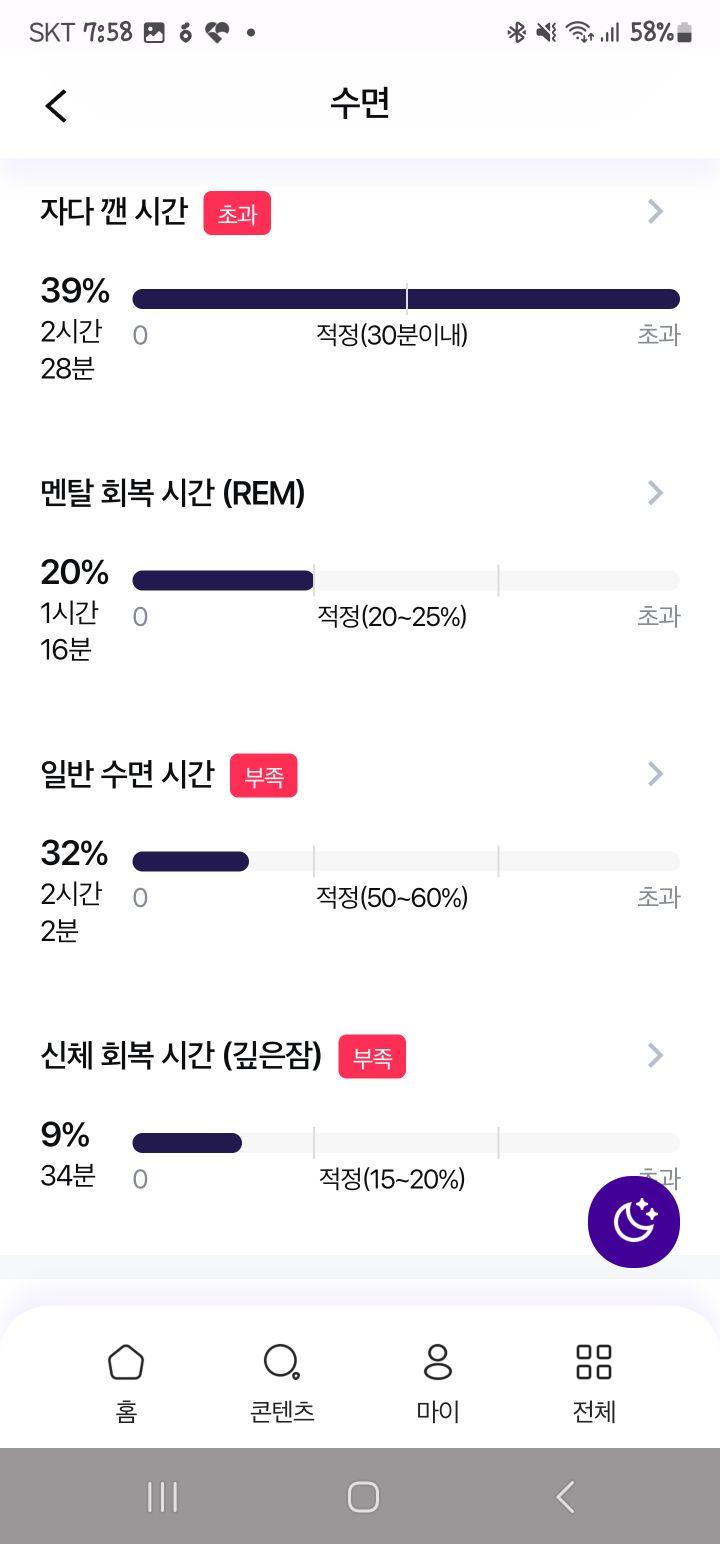Open the floating moon sleep button

(x=634, y=1222)
